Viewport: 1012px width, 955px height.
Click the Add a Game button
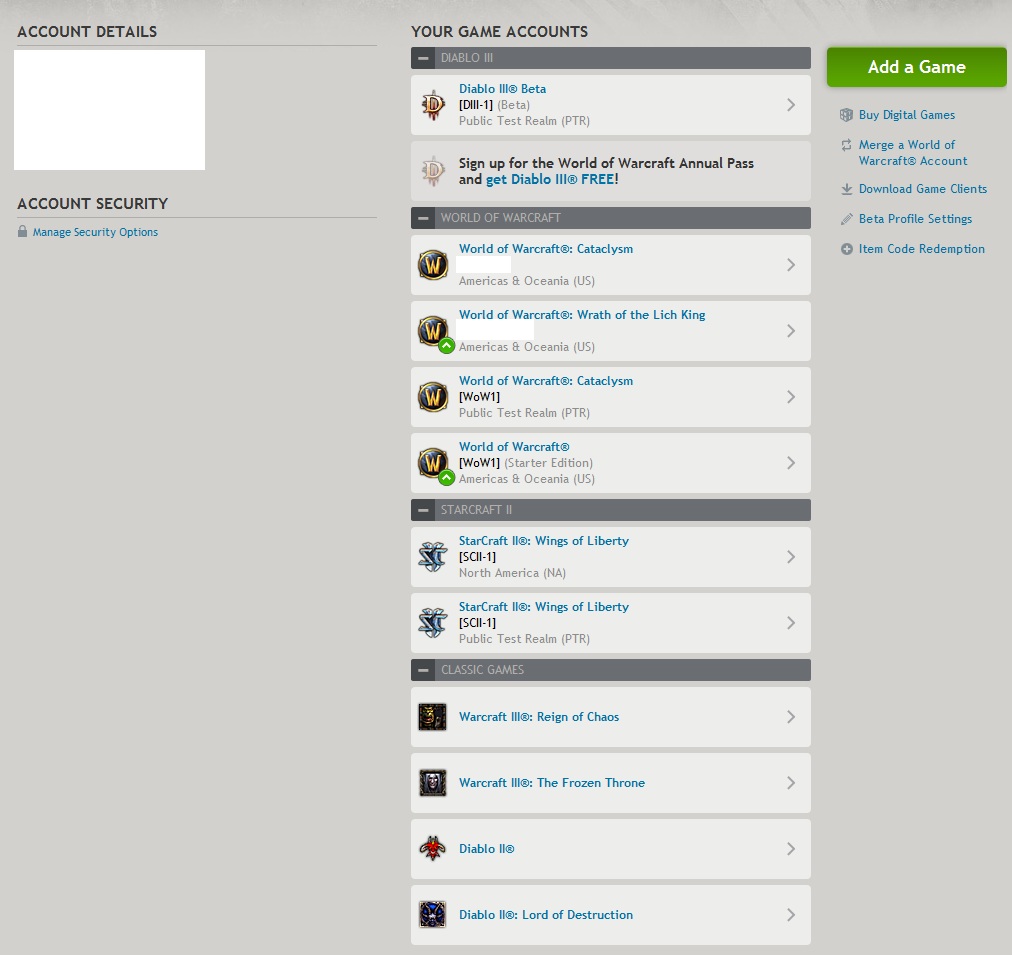pyautogui.click(x=916, y=67)
